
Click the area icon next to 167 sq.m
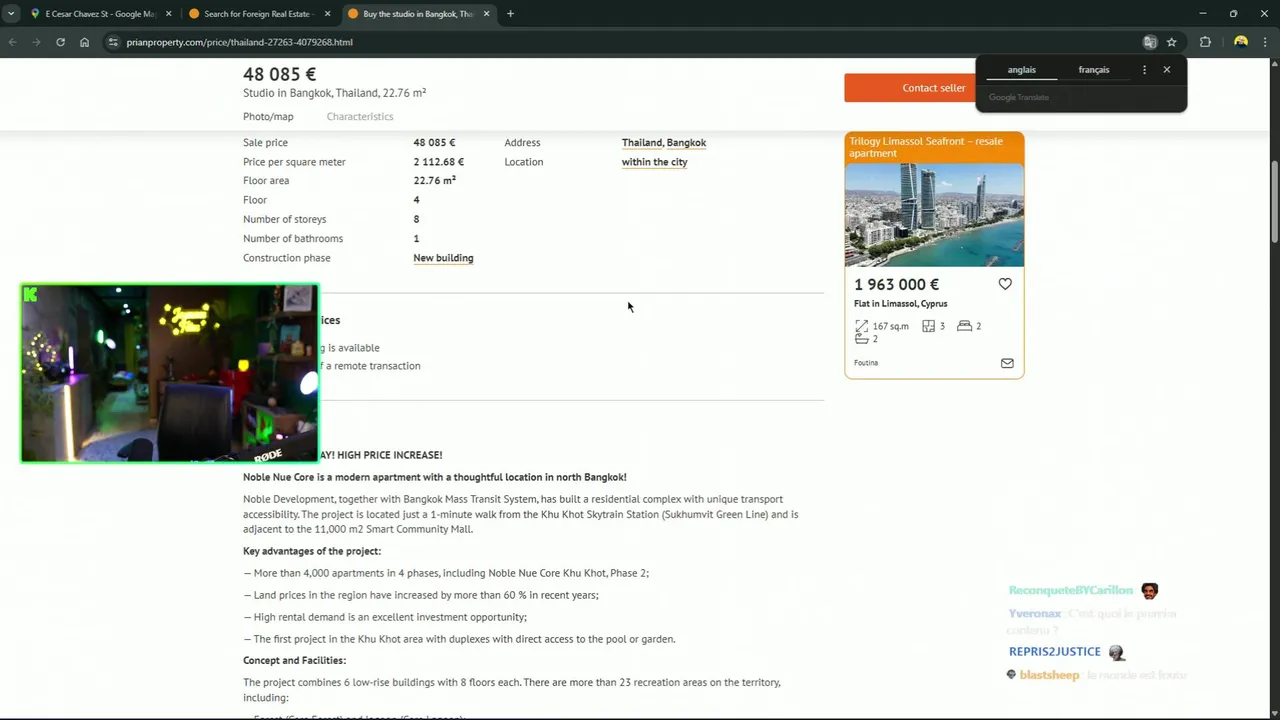point(862,326)
